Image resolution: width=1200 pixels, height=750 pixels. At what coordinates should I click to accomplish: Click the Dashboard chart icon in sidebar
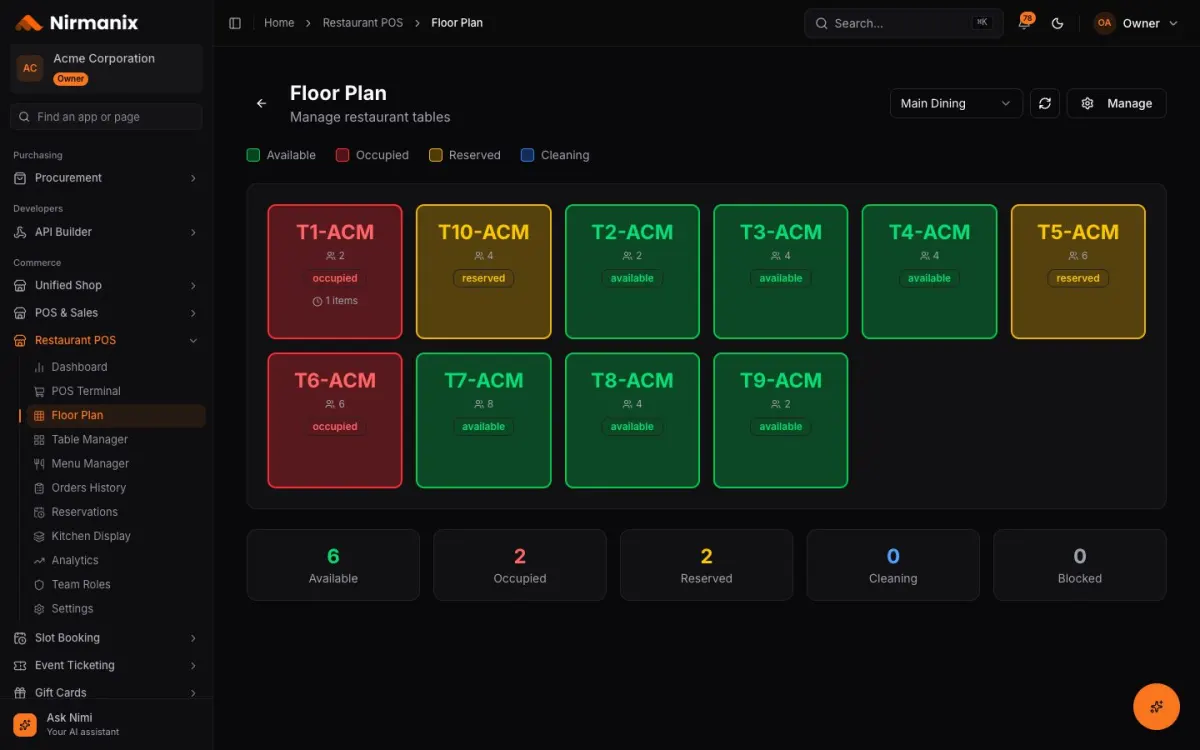pyautogui.click(x=40, y=367)
